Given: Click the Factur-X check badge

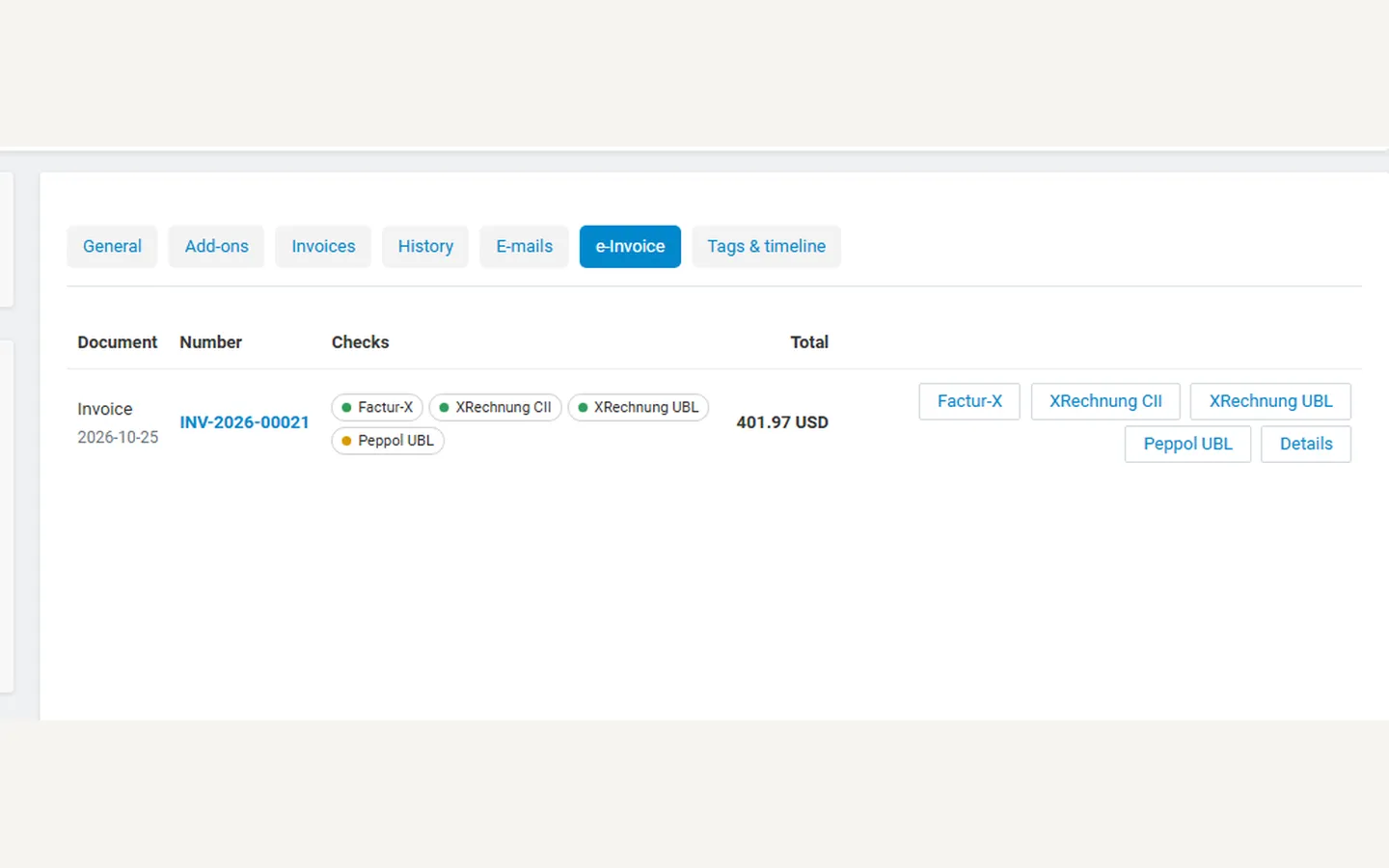Looking at the screenshot, I should click(377, 407).
